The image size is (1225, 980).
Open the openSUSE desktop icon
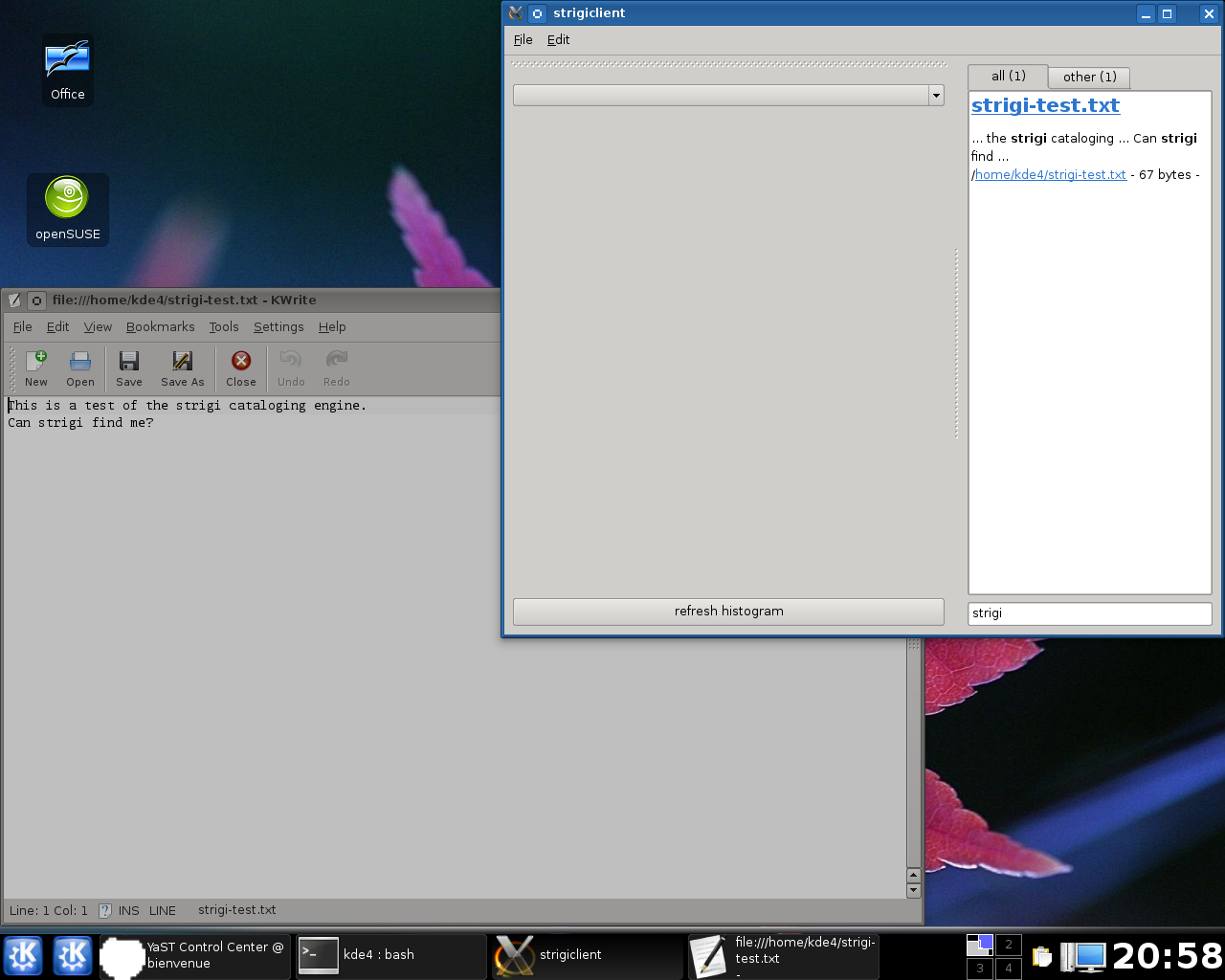[x=67, y=209]
